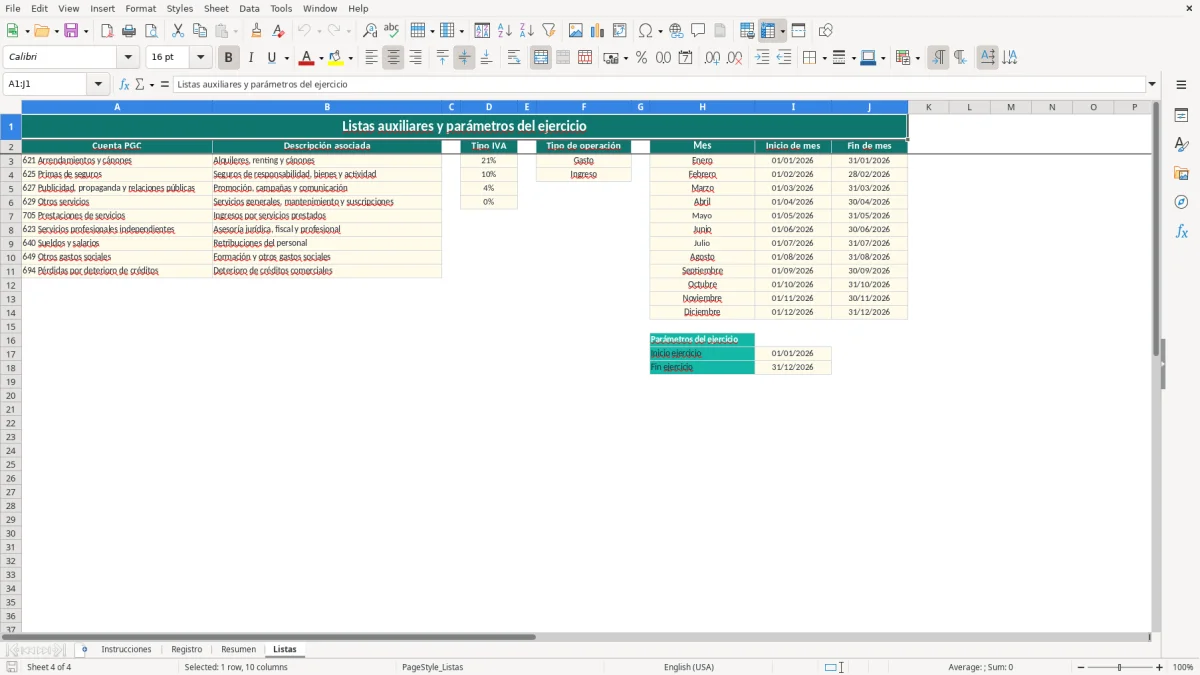
Task: Open Find and Replace
Action: click(x=370, y=31)
